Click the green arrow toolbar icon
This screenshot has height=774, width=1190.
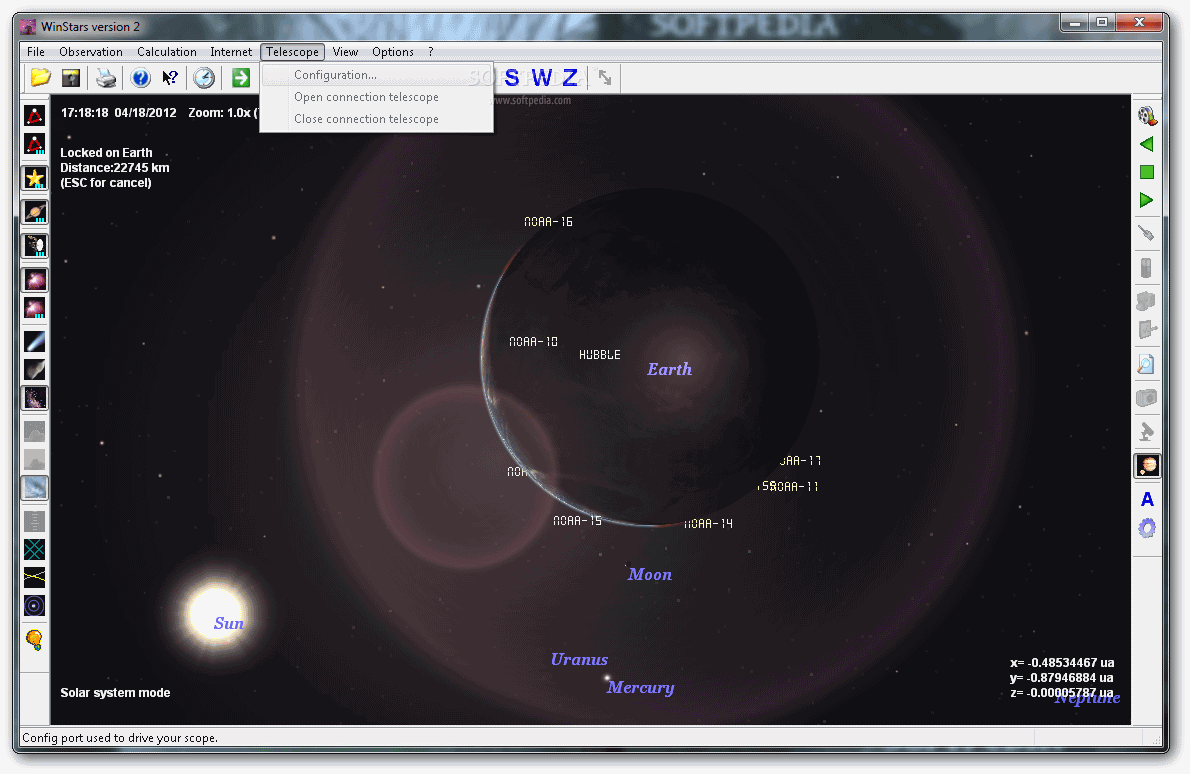[241, 77]
